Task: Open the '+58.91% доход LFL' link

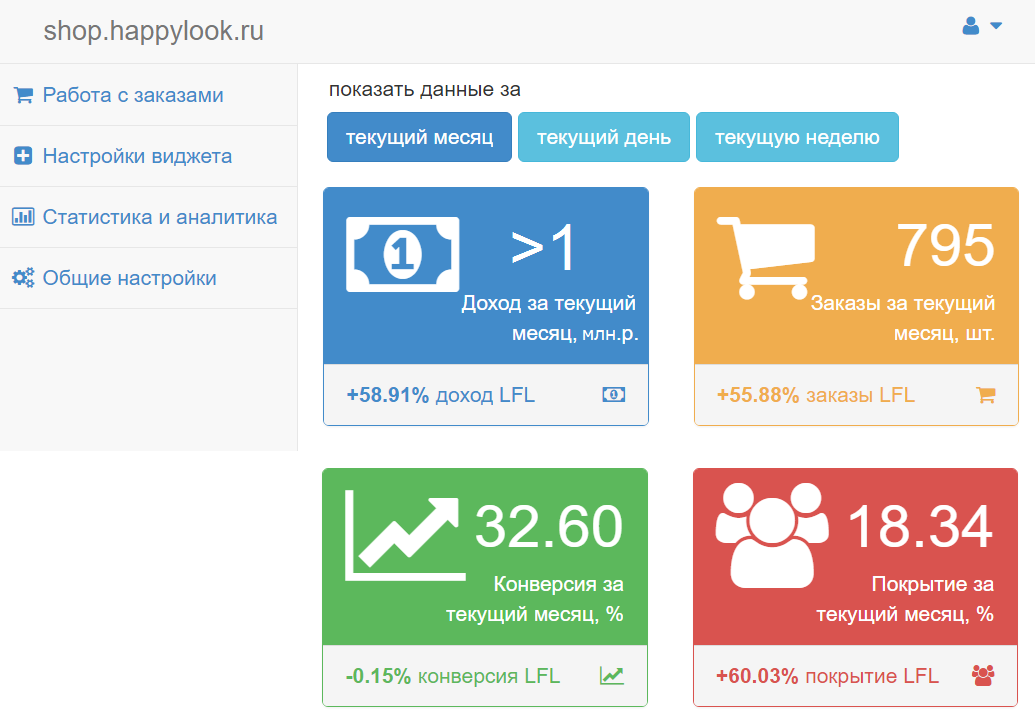Action: [440, 395]
